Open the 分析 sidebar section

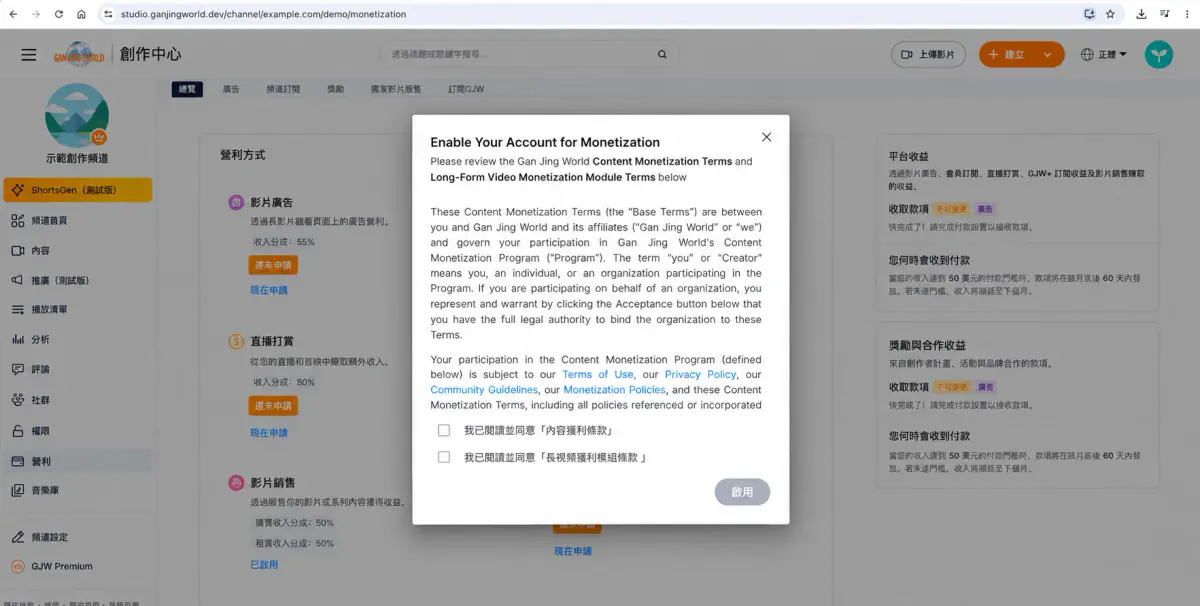tap(78, 339)
